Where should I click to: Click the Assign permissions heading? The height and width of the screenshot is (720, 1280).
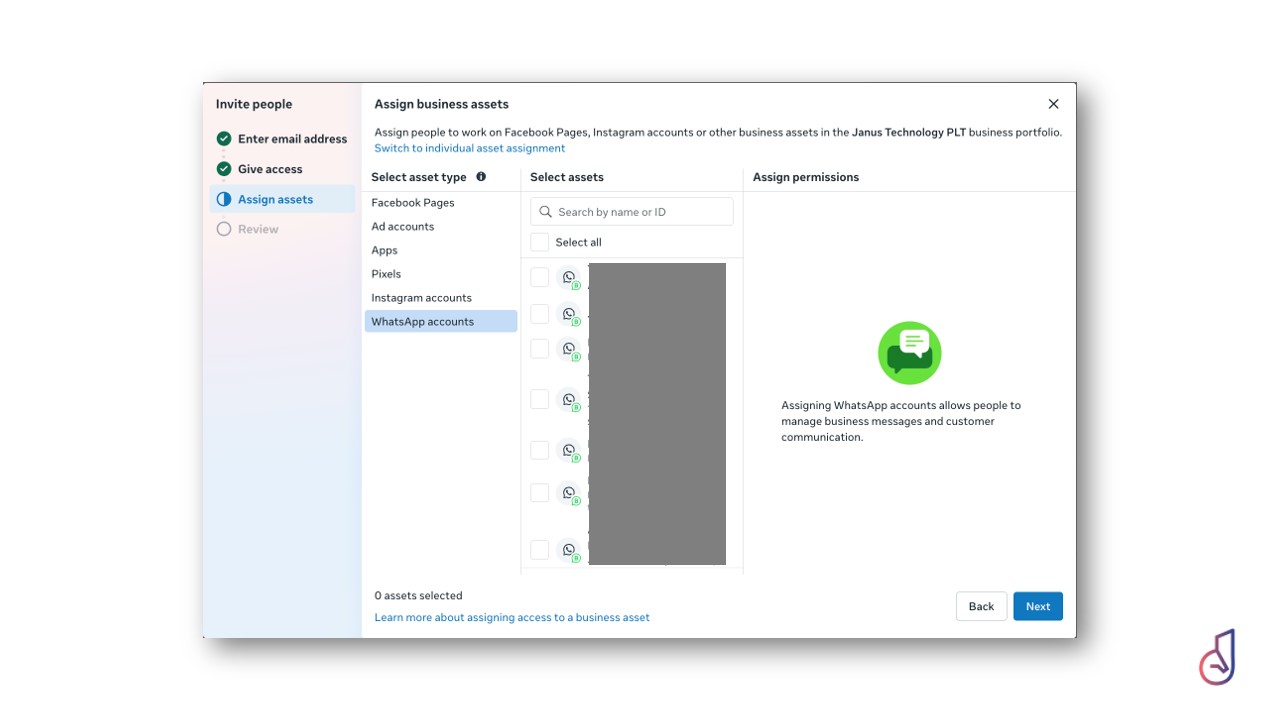[x=806, y=177]
